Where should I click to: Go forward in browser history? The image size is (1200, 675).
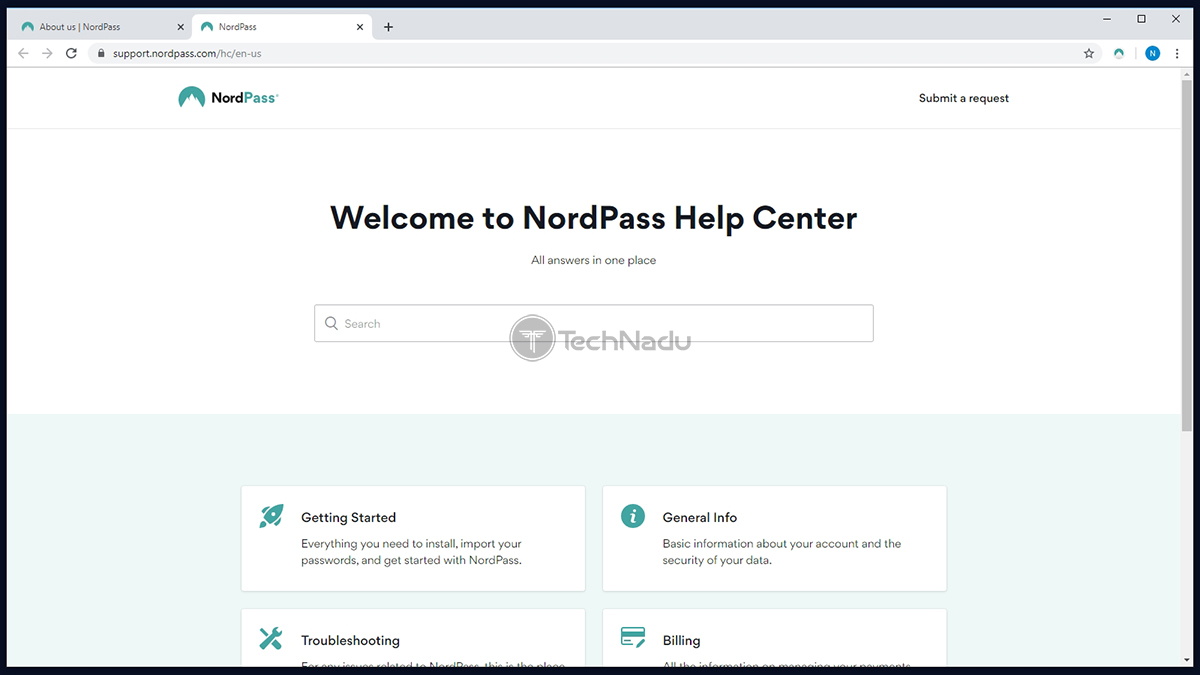[47, 53]
